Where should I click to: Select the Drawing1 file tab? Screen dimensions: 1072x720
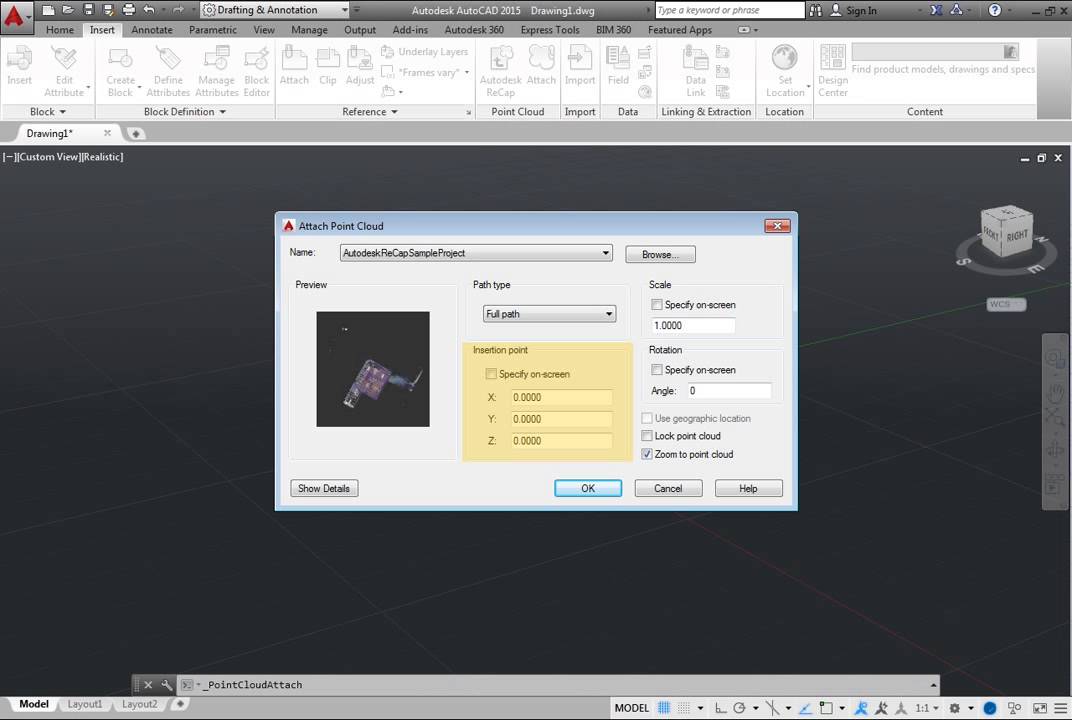point(49,133)
